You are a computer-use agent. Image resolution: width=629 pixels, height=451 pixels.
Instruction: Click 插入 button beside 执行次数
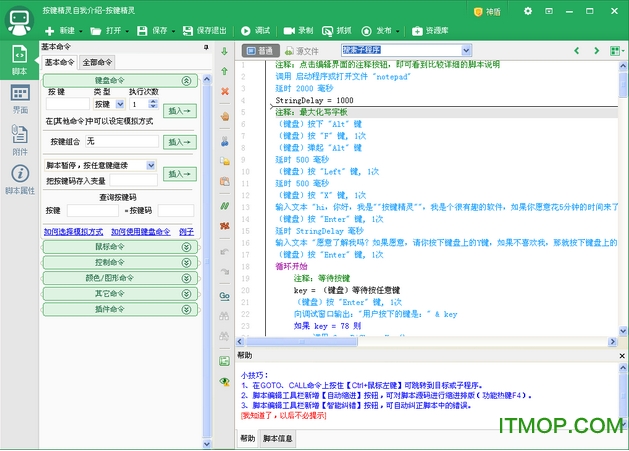(179, 110)
